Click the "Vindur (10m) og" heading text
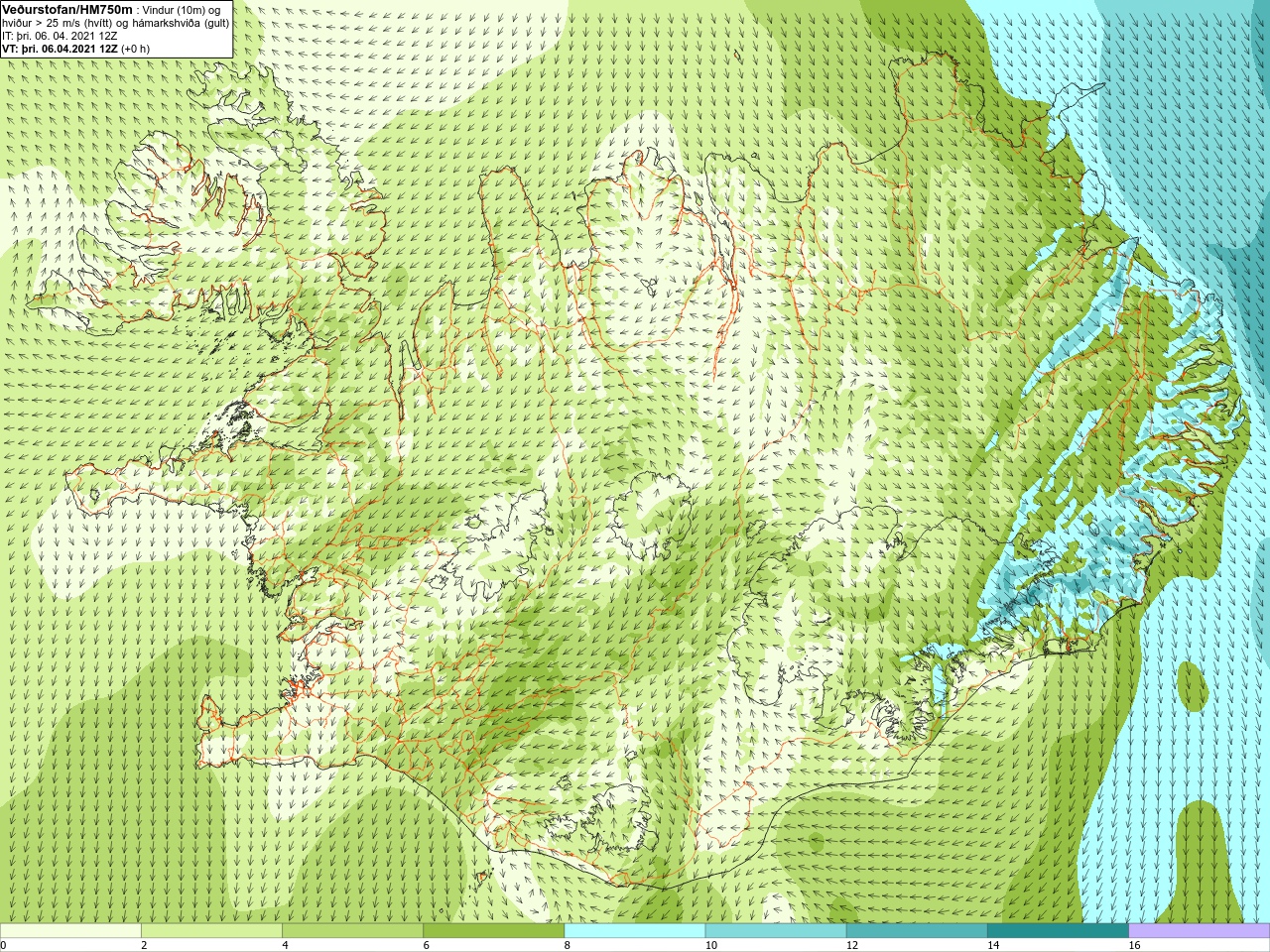The image size is (1270, 952). [182, 10]
